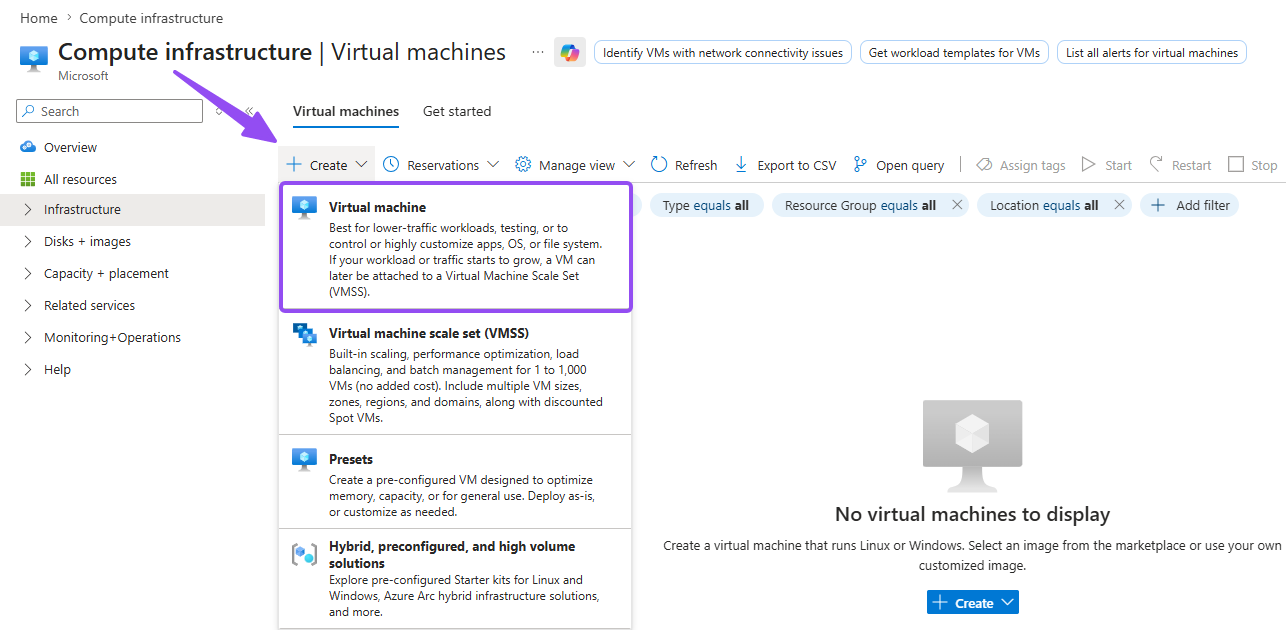Click List all alerts for virtual machines
Image resolution: width=1286 pixels, height=630 pixels.
click(1152, 52)
